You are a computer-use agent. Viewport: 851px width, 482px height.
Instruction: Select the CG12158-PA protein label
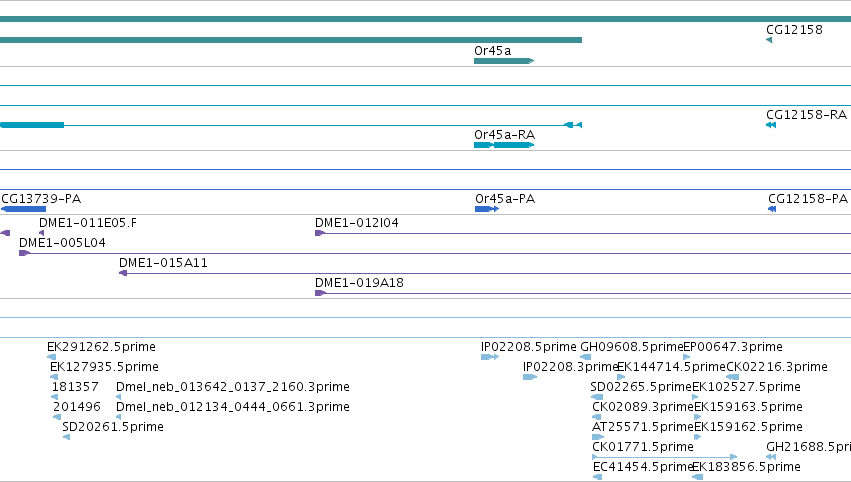tap(808, 199)
